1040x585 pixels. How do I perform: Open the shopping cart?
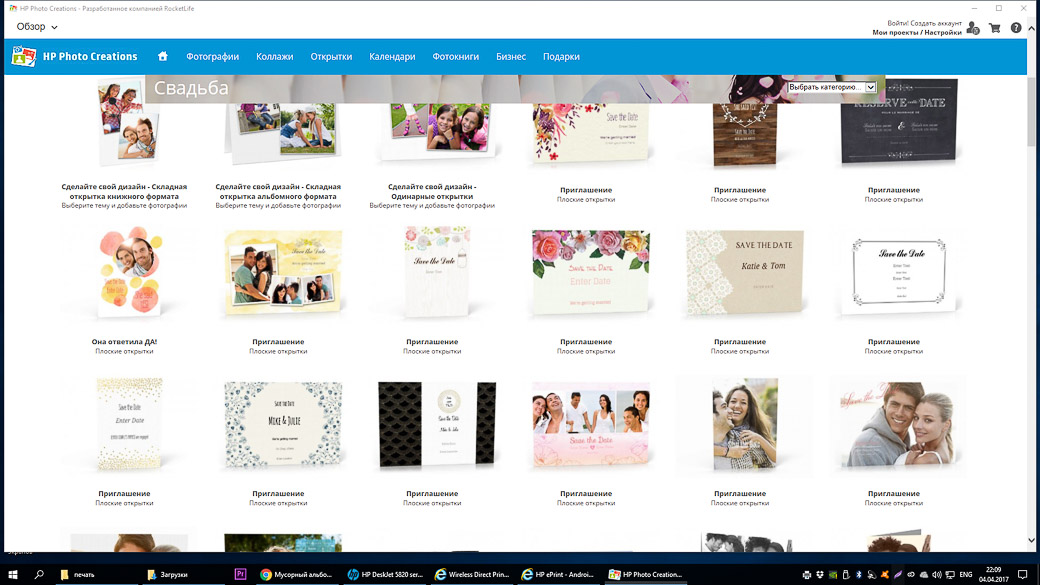click(994, 28)
